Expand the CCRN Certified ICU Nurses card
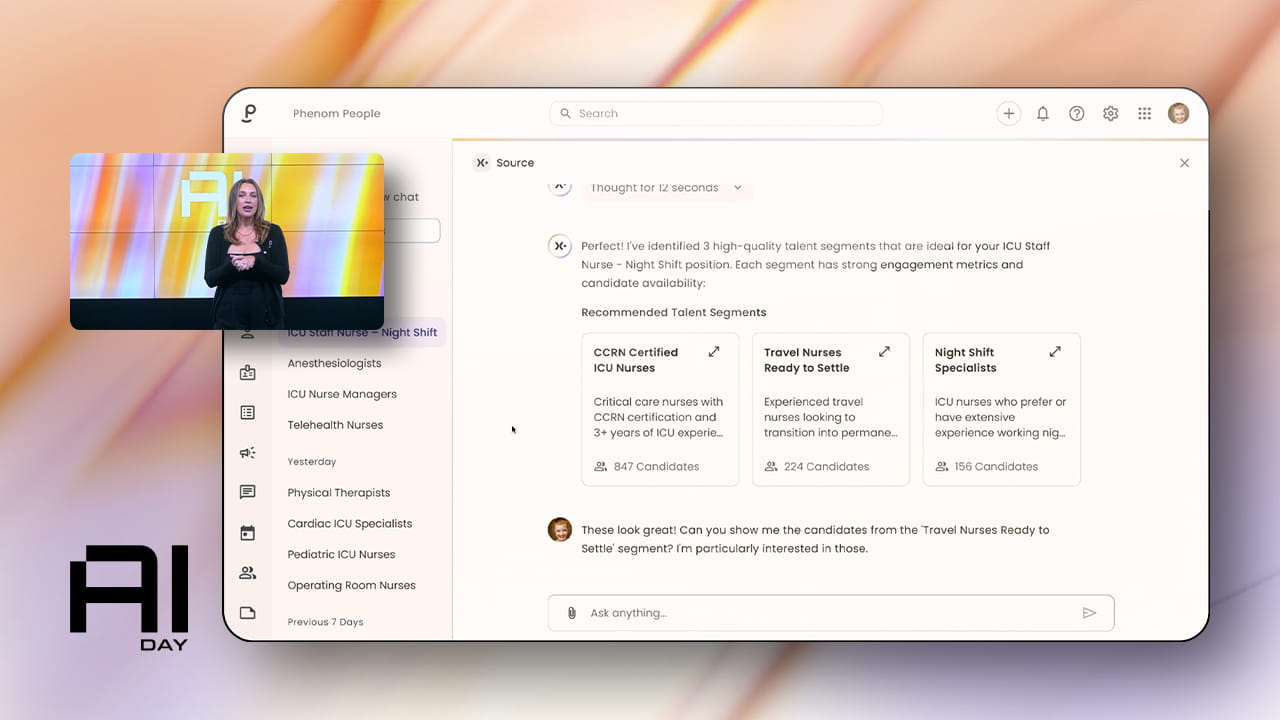Image resolution: width=1280 pixels, height=720 pixels. (x=714, y=352)
